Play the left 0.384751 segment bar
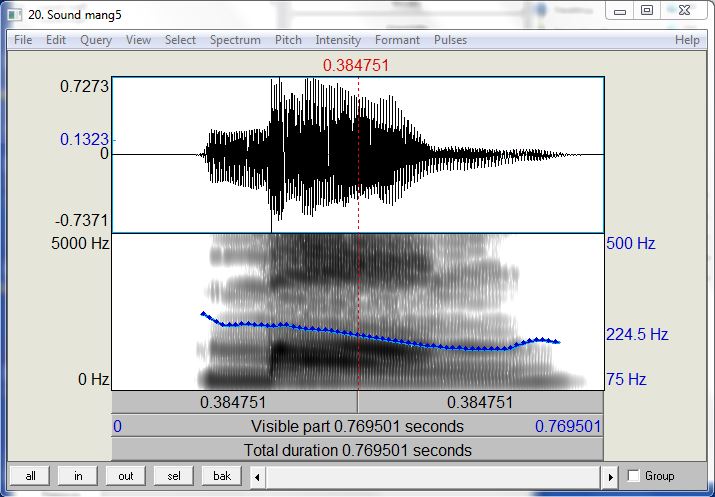The width and height of the screenshot is (715, 497). click(234, 402)
